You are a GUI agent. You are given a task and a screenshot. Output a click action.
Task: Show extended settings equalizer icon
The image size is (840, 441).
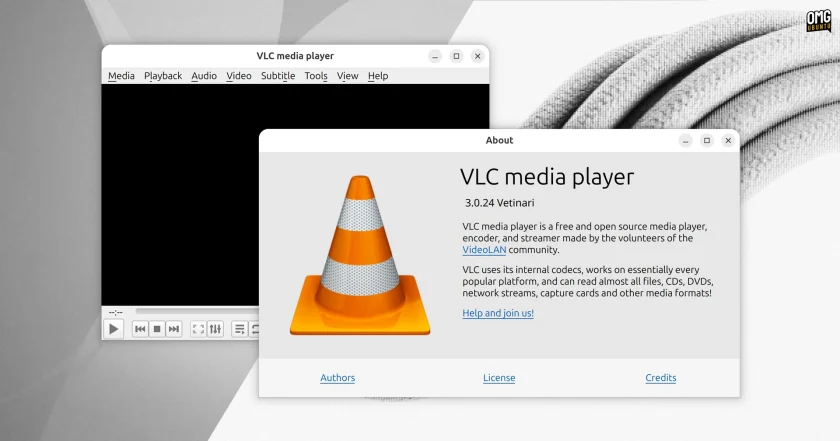tap(215, 329)
